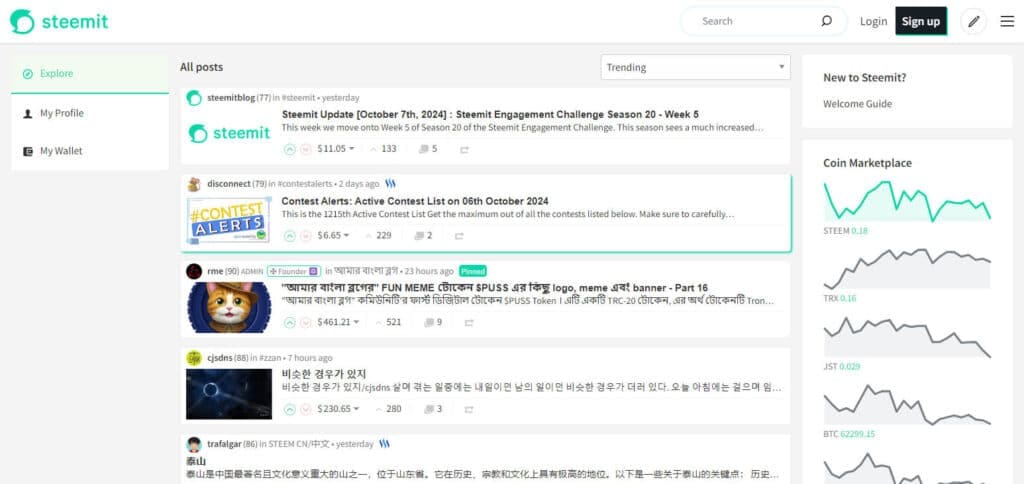The height and width of the screenshot is (484, 1024).
Task: Click the Login link
Action: pyautogui.click(x=873, y=22)
